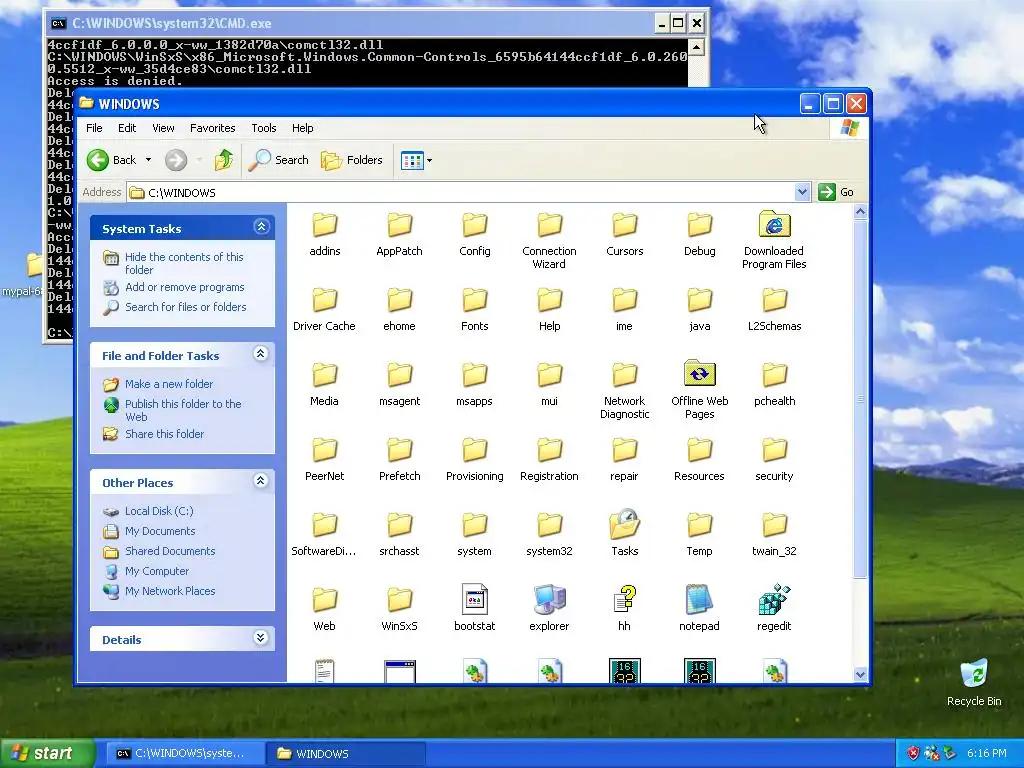The width and height of the screenshot is (1024, 768).
Task: Select the bootstat file icon
Action: pyautogui.click(x=475, y=600)
